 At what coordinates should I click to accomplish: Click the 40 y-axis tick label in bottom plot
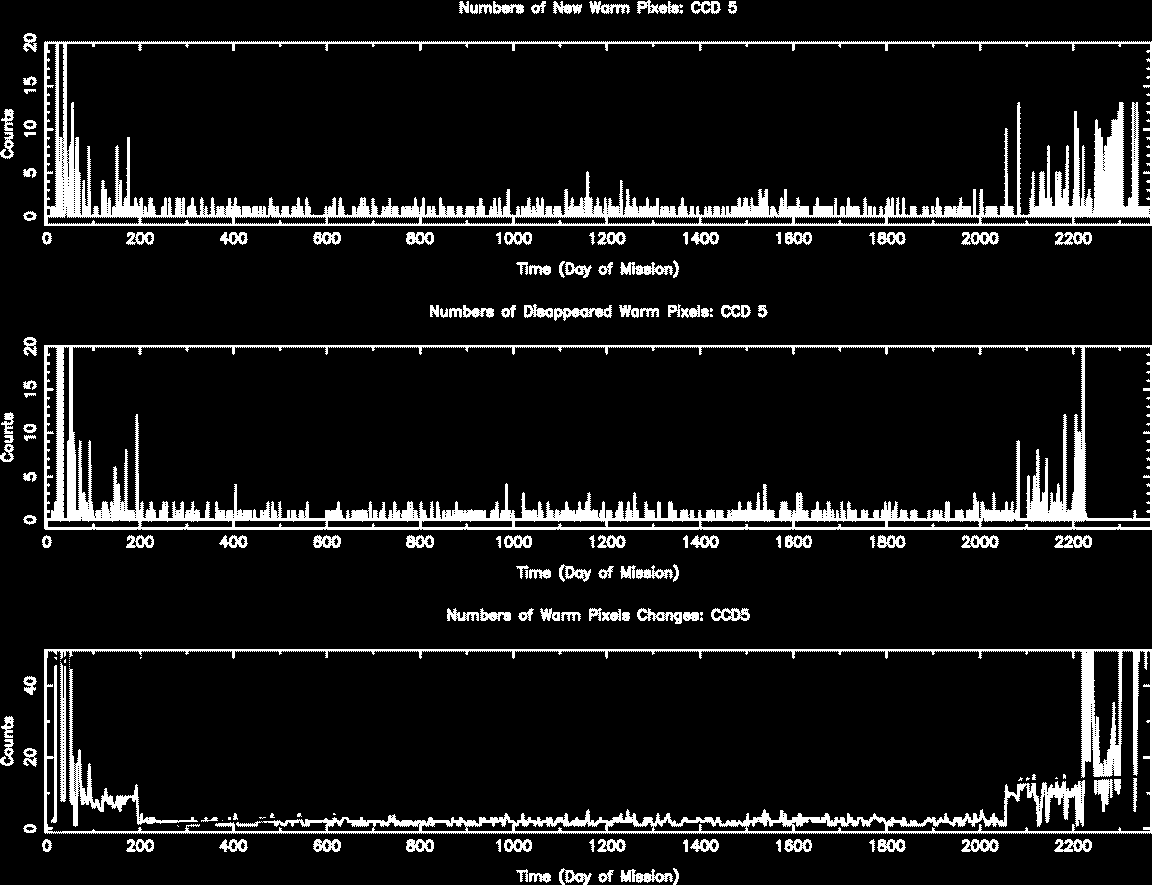pyautogui.click(x=33, y=685)
